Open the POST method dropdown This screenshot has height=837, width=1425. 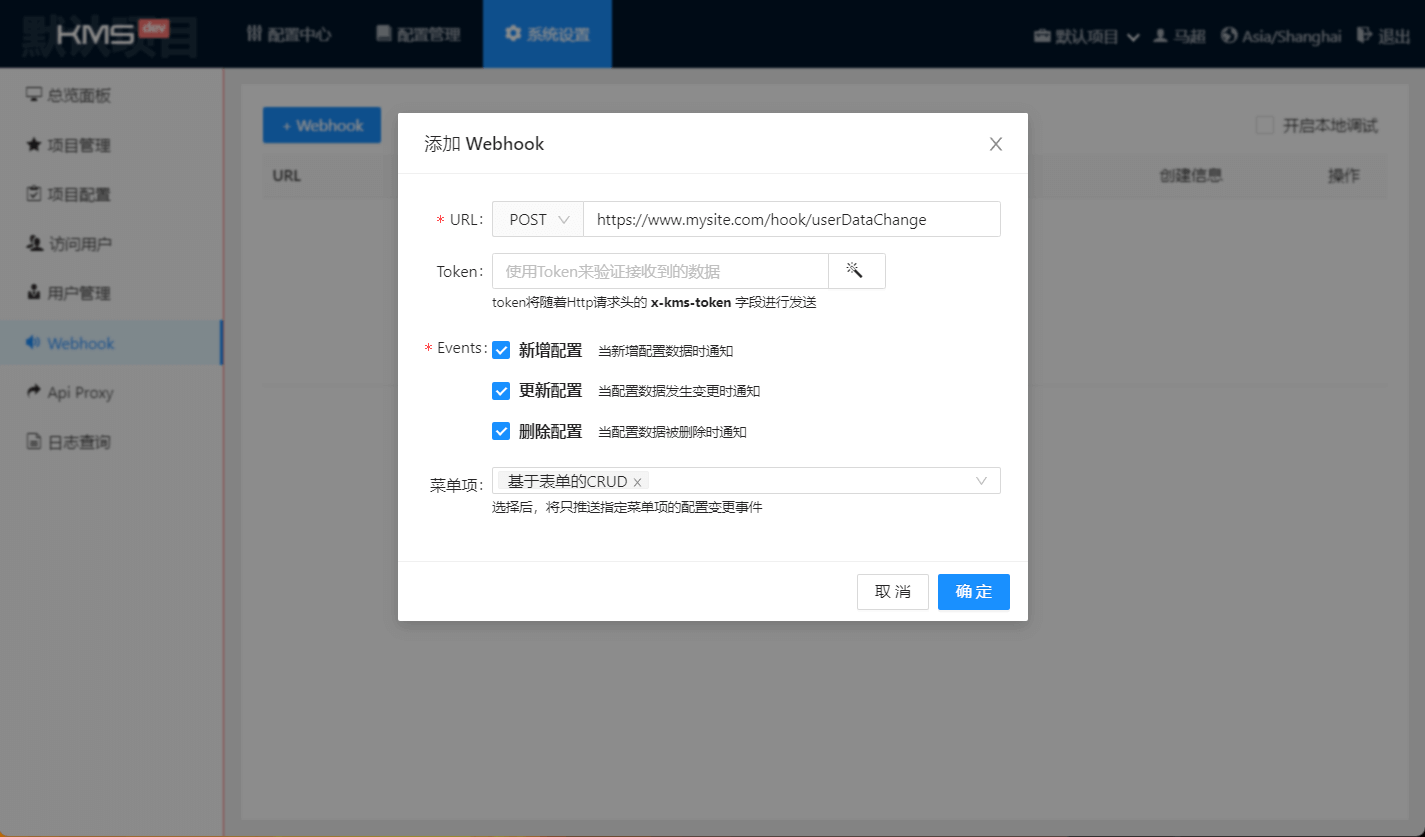(538, 220)
